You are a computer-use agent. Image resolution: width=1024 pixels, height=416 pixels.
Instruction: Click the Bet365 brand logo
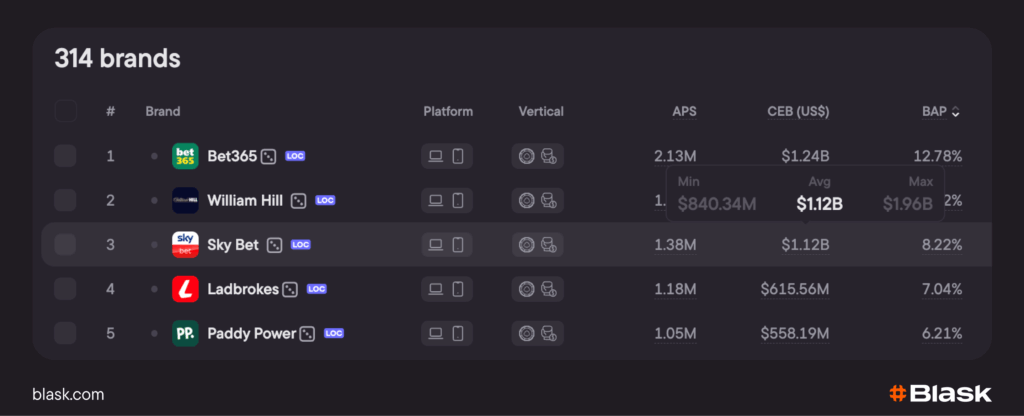tap(185, 156)
